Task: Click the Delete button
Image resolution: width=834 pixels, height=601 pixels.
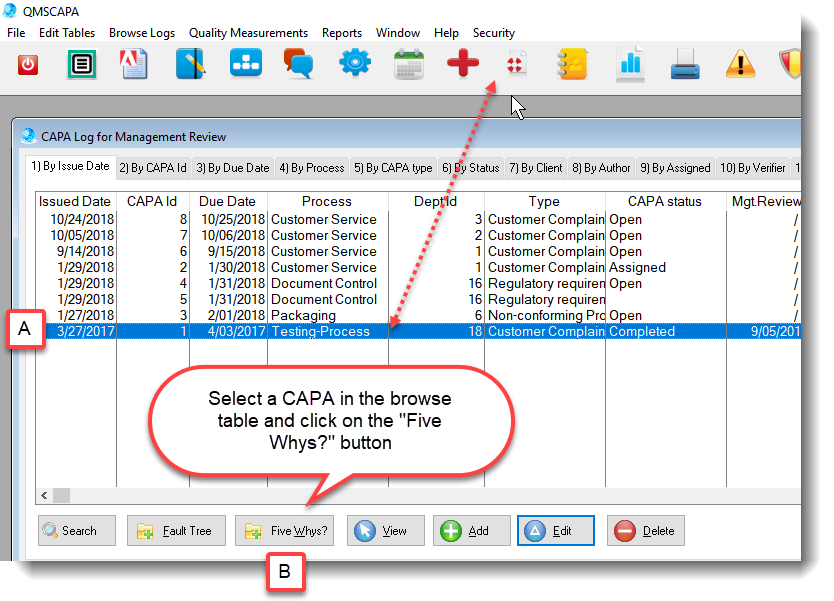Action: (x=647, y=531)
